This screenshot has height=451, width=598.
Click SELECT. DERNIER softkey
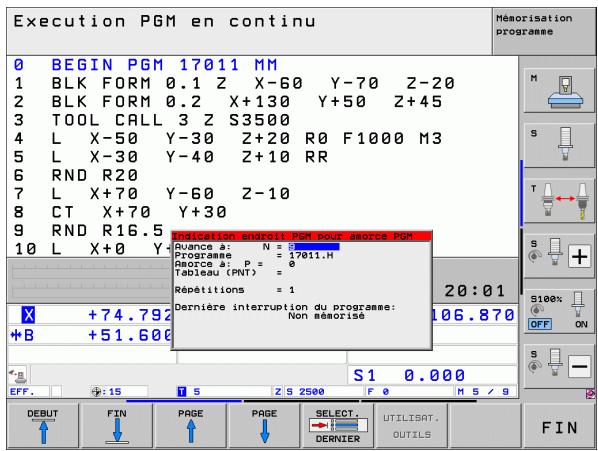tap(338, 426)
